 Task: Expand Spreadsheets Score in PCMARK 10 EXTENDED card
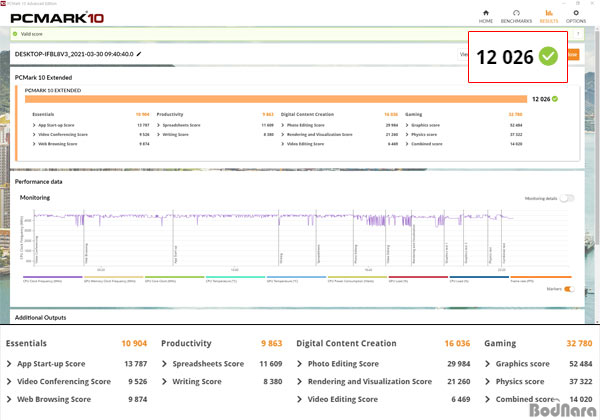[x=158, y=125]
